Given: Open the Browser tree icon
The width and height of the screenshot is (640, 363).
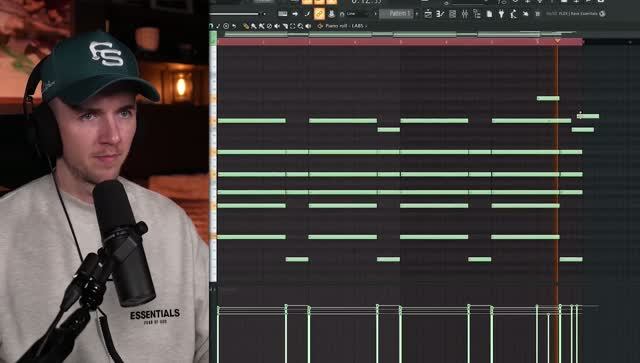Looking at the screenshot, I should (477, 14).
